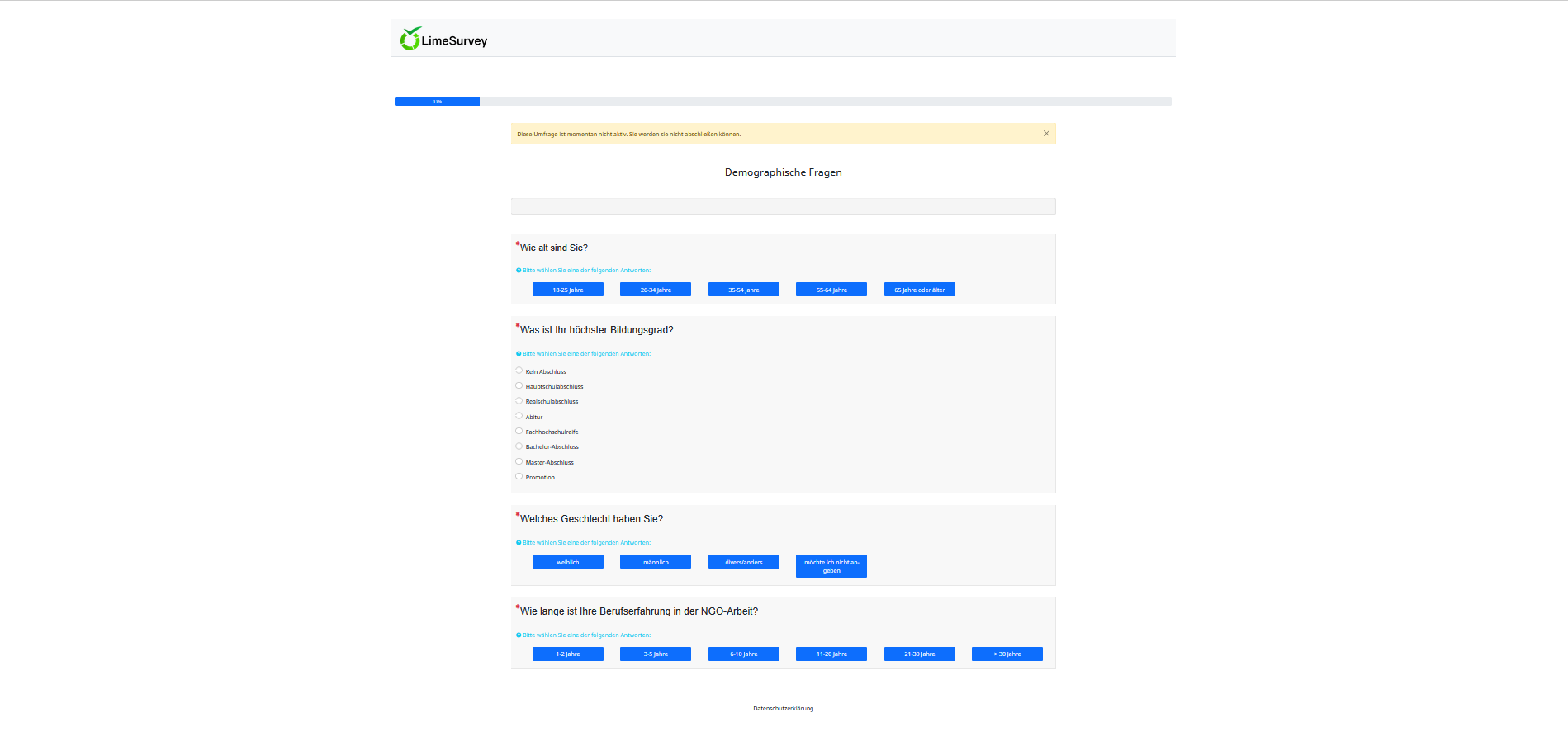Screen dimensions: 1568x741
Task: Select the männlich gender button
Action: point(656,562)
